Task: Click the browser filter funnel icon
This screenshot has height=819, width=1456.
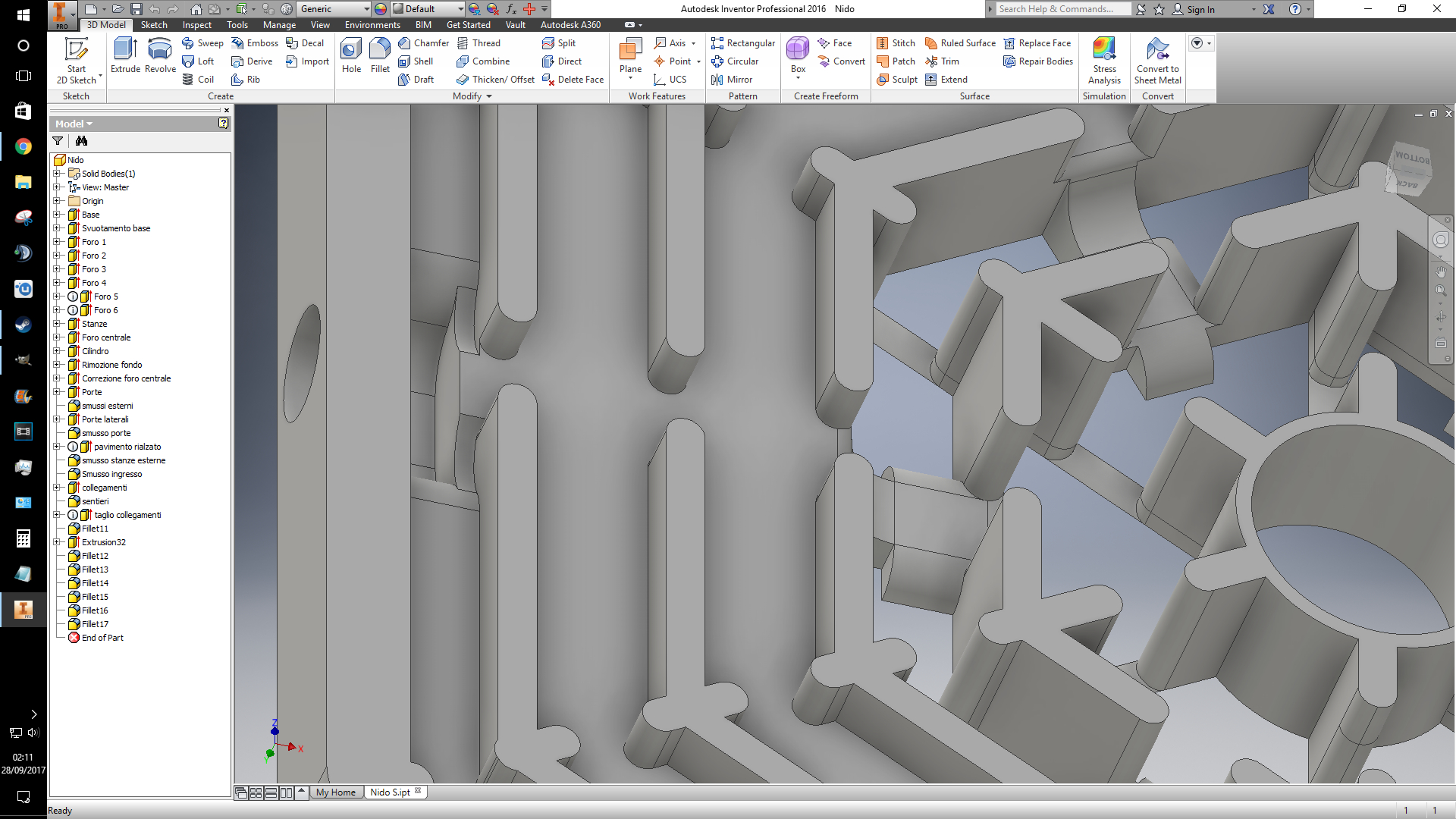Action: point(58,141)
